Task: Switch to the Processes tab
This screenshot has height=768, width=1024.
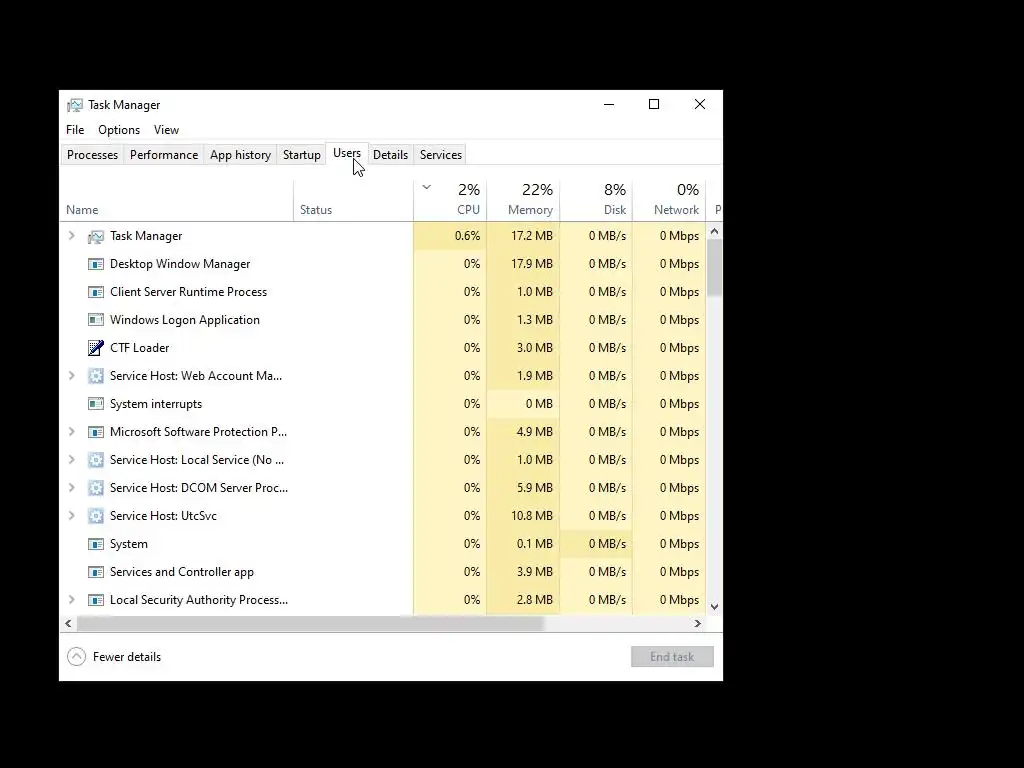Action: point(92,155)
